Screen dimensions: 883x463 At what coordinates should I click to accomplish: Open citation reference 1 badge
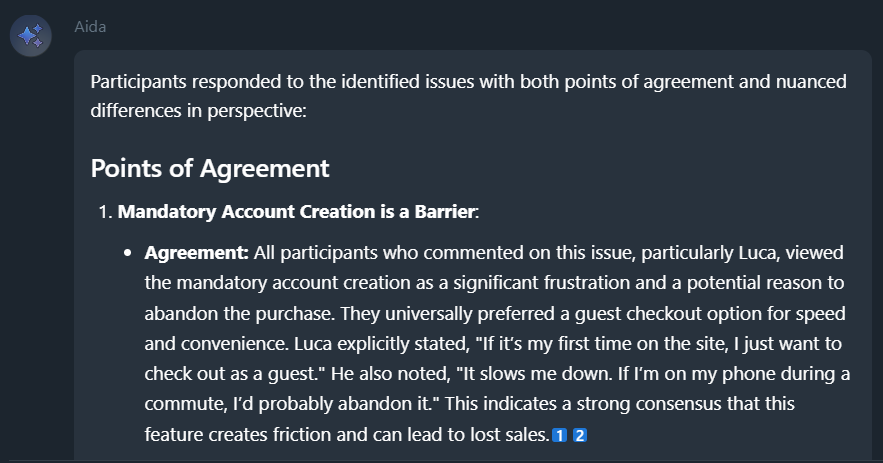560,435
